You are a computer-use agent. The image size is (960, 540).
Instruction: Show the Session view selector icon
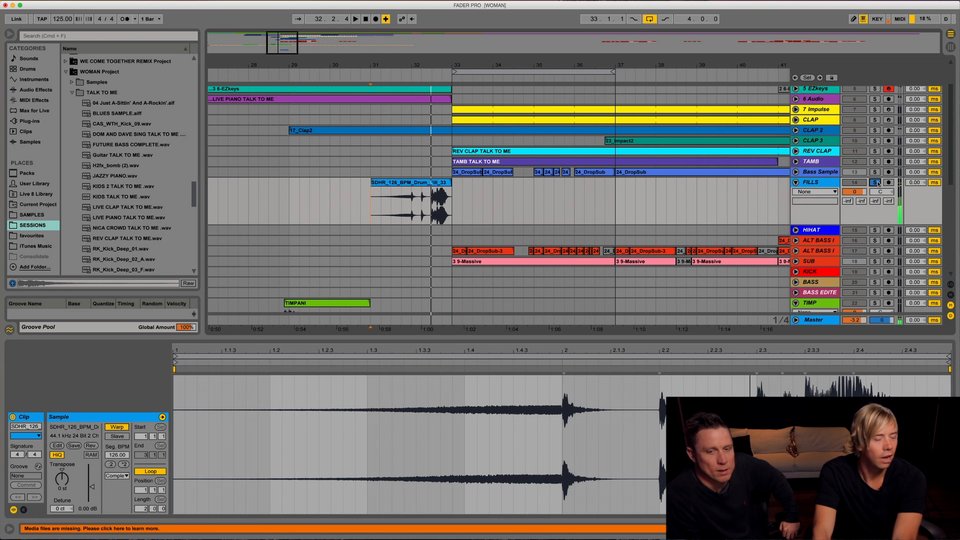pos(950,46)
